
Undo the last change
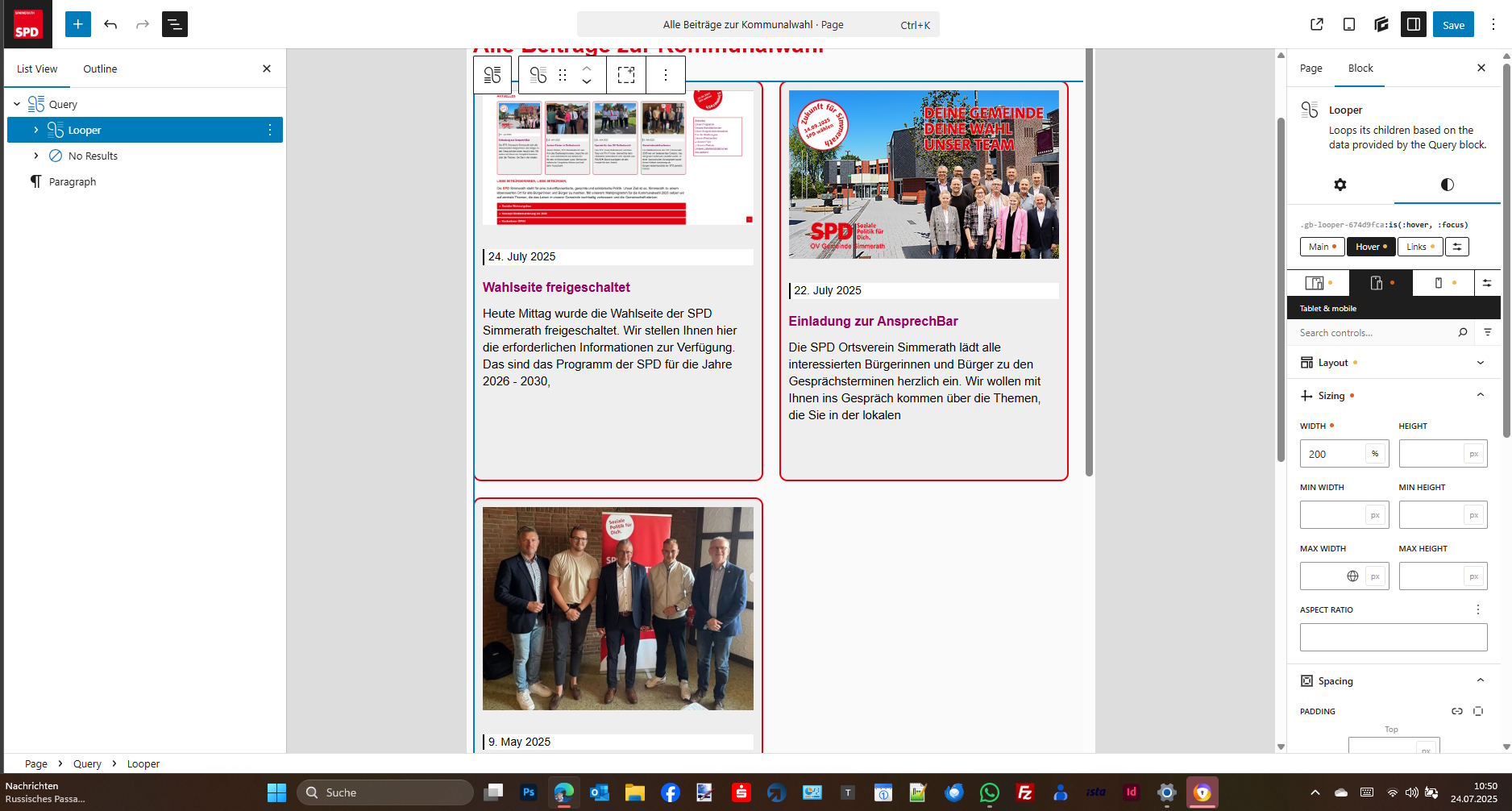tap(110, 24)
